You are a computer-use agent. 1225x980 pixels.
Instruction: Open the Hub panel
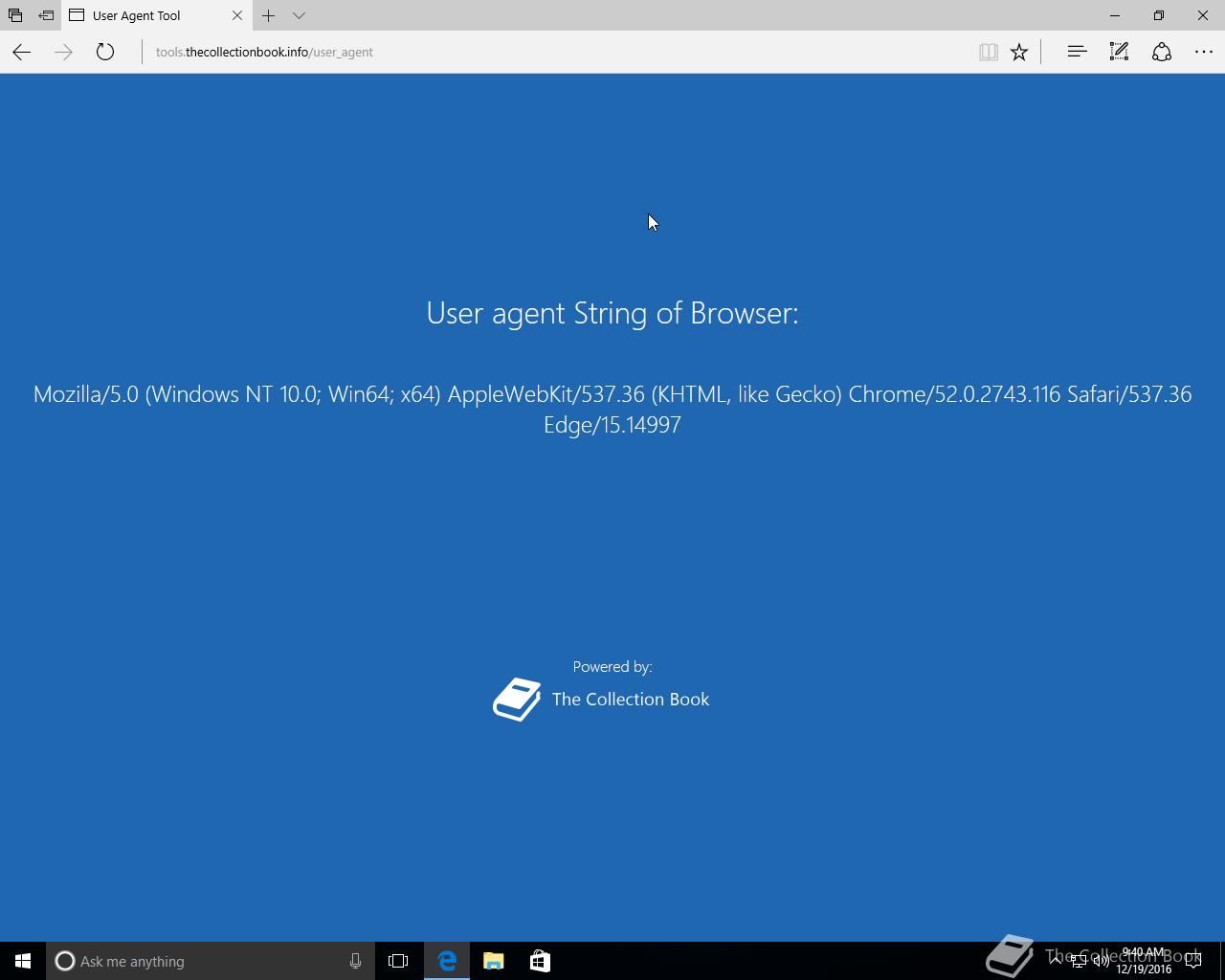coord(1077,52)
